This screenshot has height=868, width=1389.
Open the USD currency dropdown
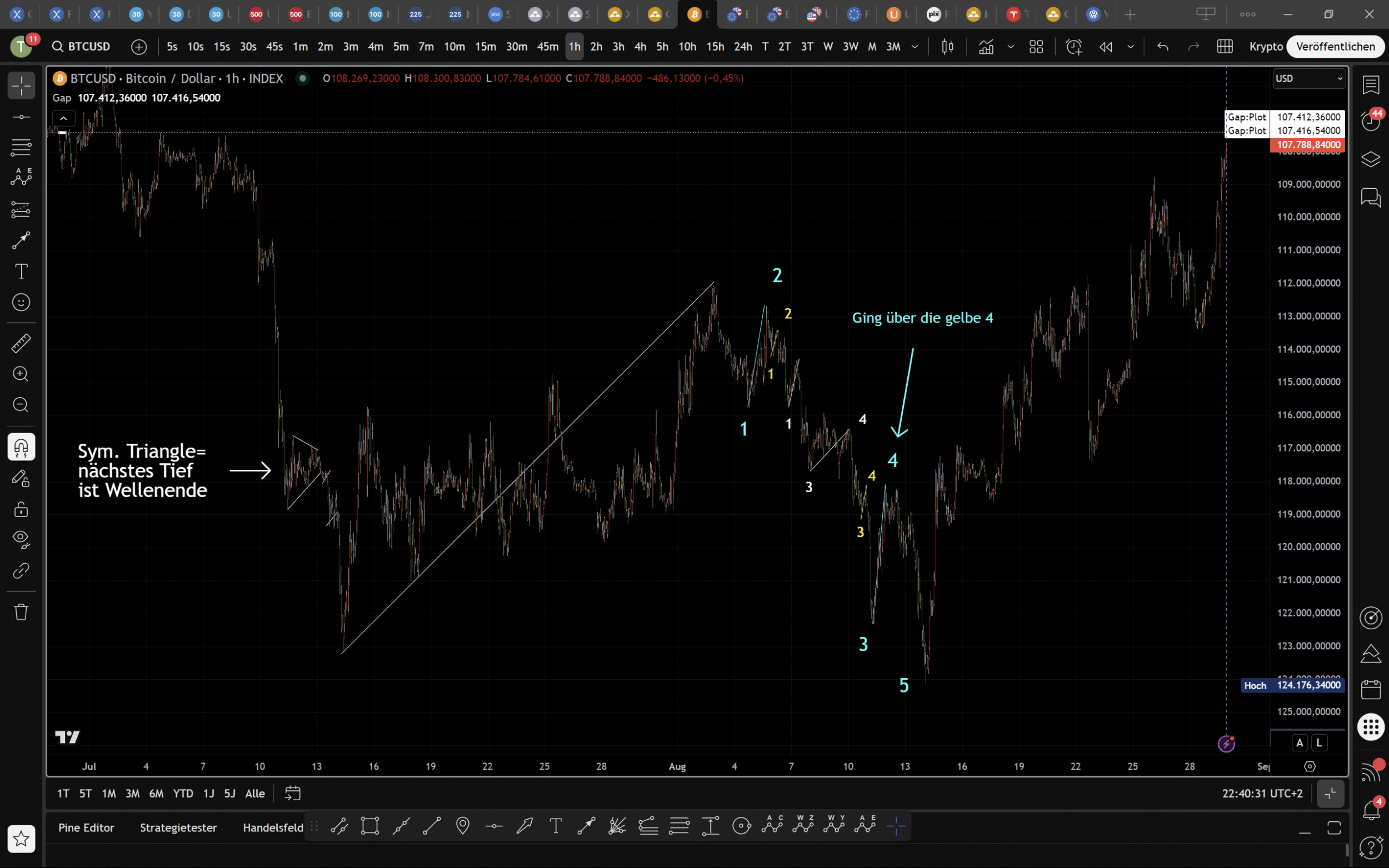coord(1308,79)
